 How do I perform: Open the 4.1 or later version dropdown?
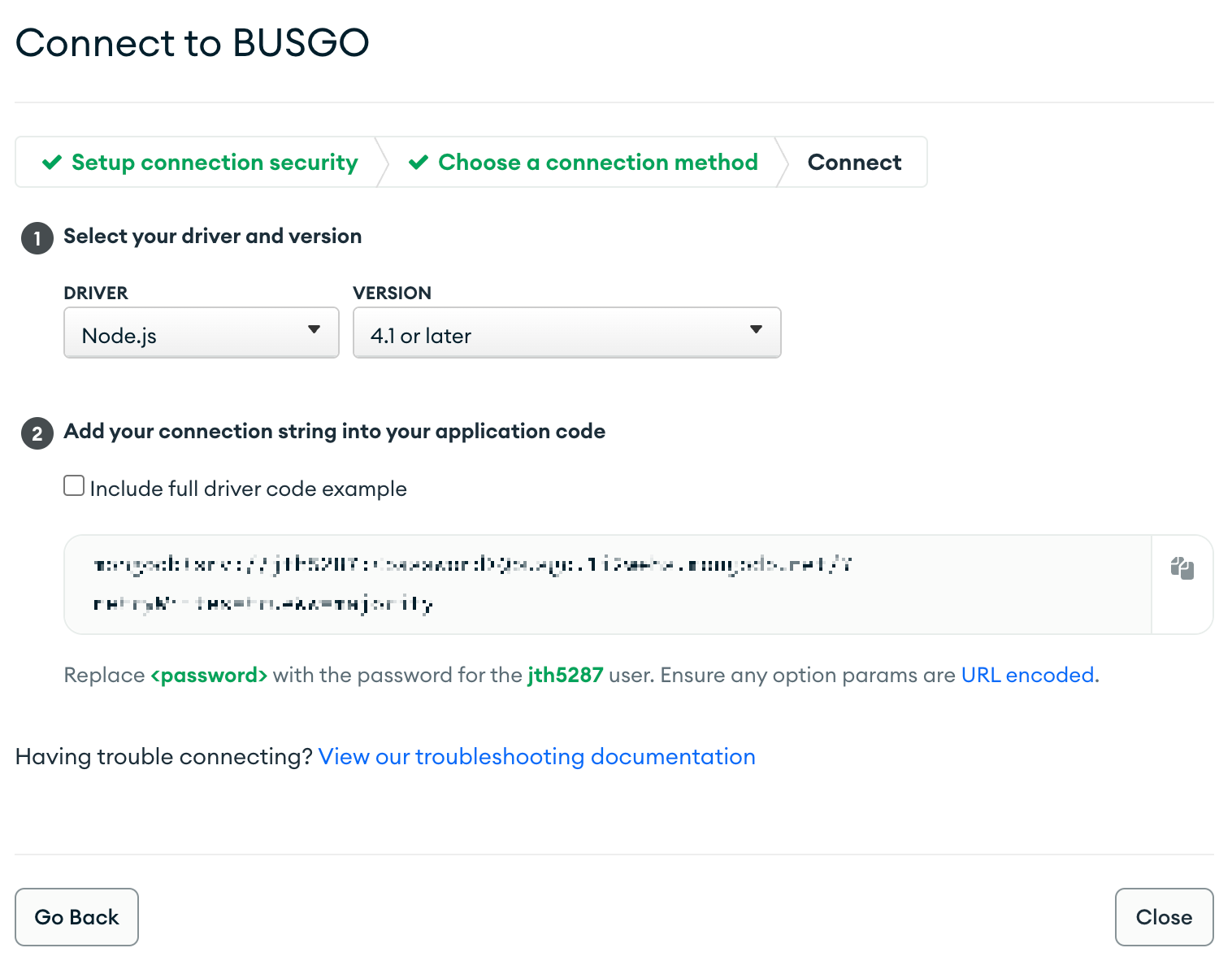[x=567, y=333]
